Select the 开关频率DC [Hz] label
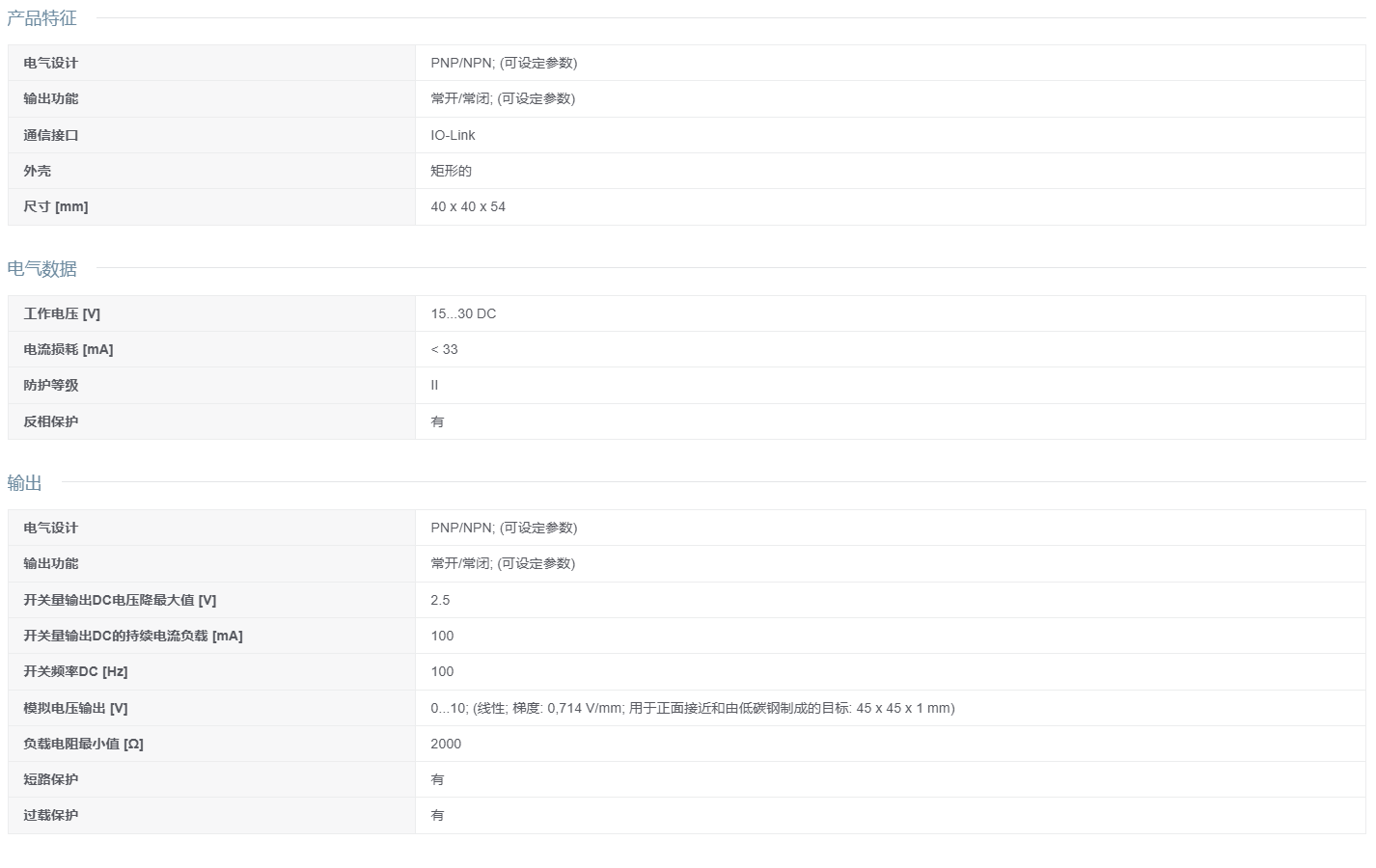Screen dimensions: 1376x868 75,671
